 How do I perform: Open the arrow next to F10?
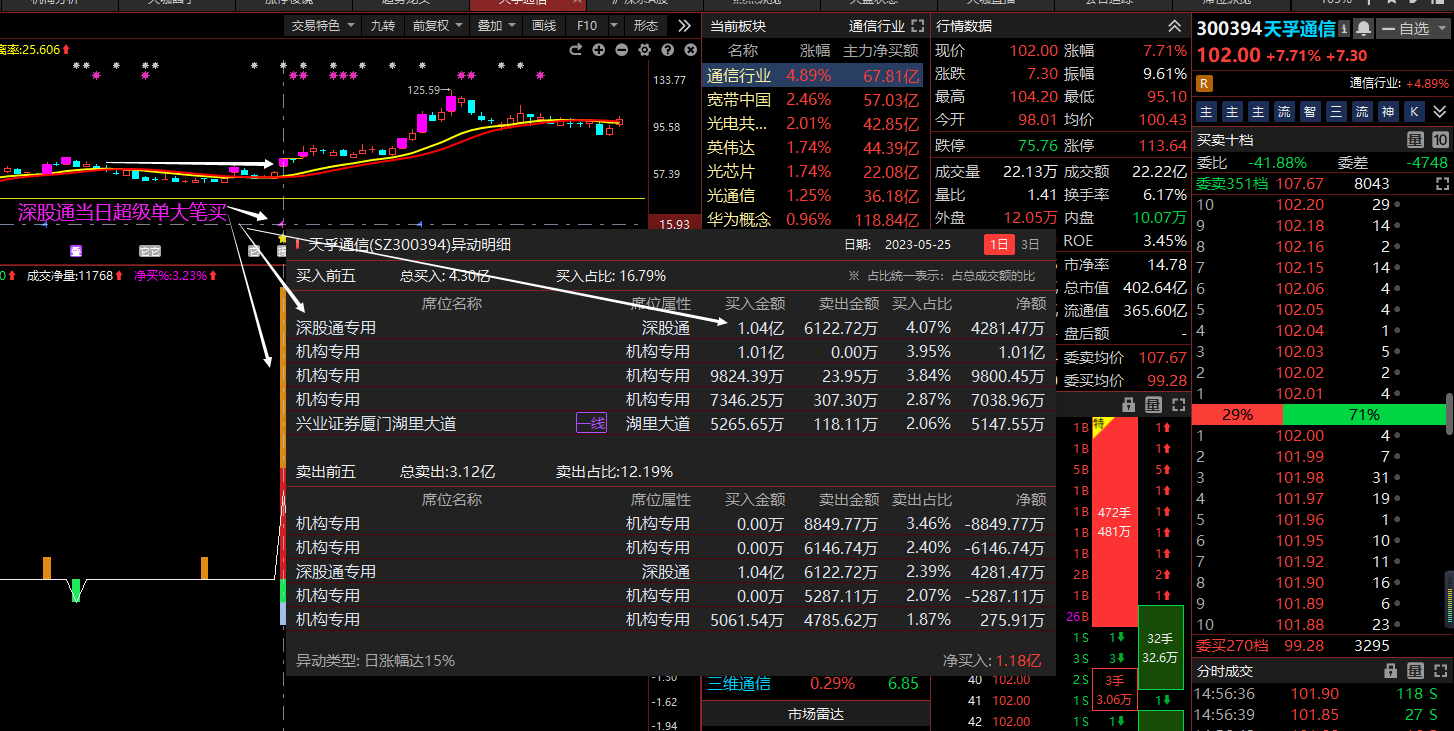coord(612,25)
